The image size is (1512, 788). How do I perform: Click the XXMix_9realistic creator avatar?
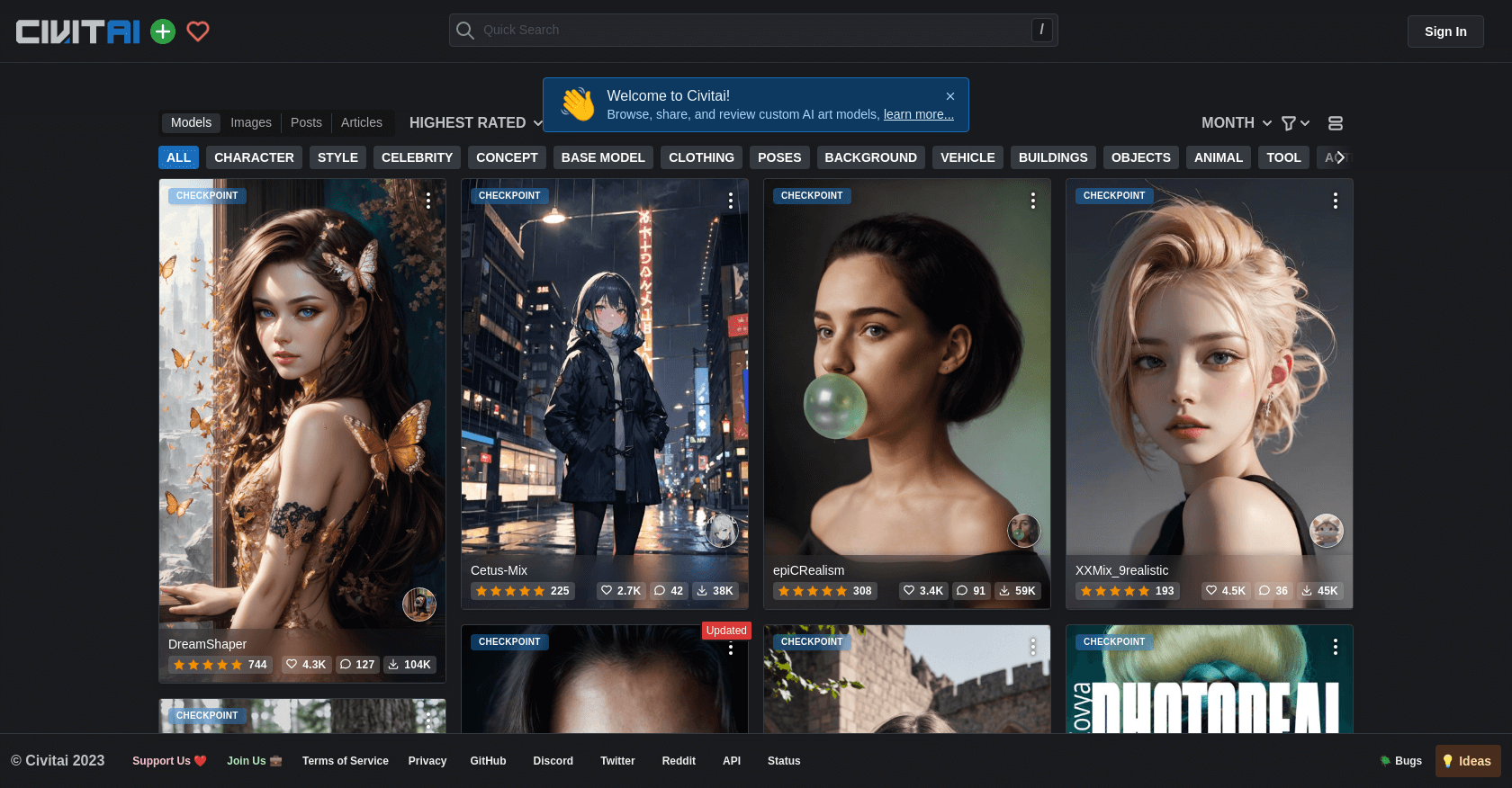coord(1326,531)
